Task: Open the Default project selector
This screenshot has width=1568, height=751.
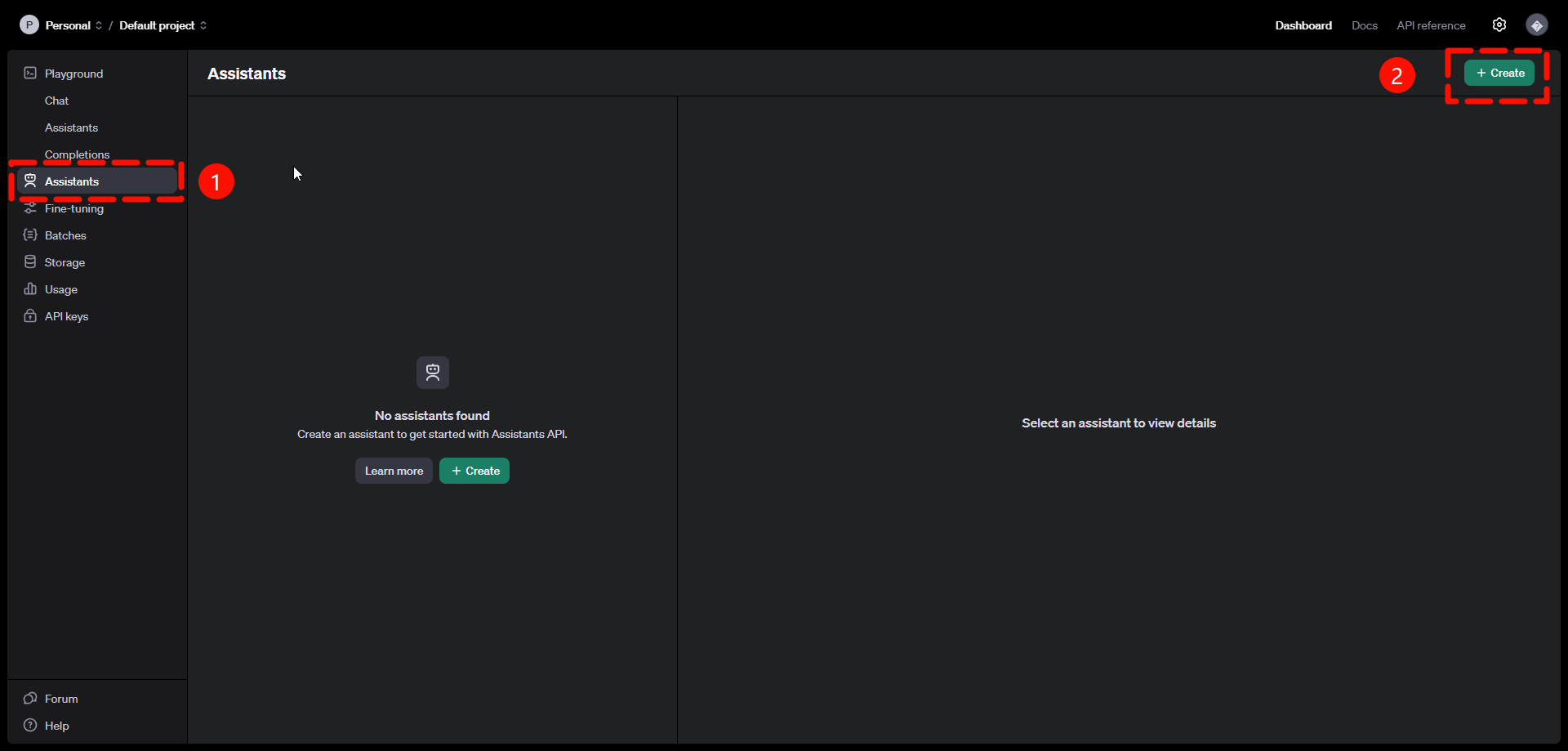Action: [157, 25]
